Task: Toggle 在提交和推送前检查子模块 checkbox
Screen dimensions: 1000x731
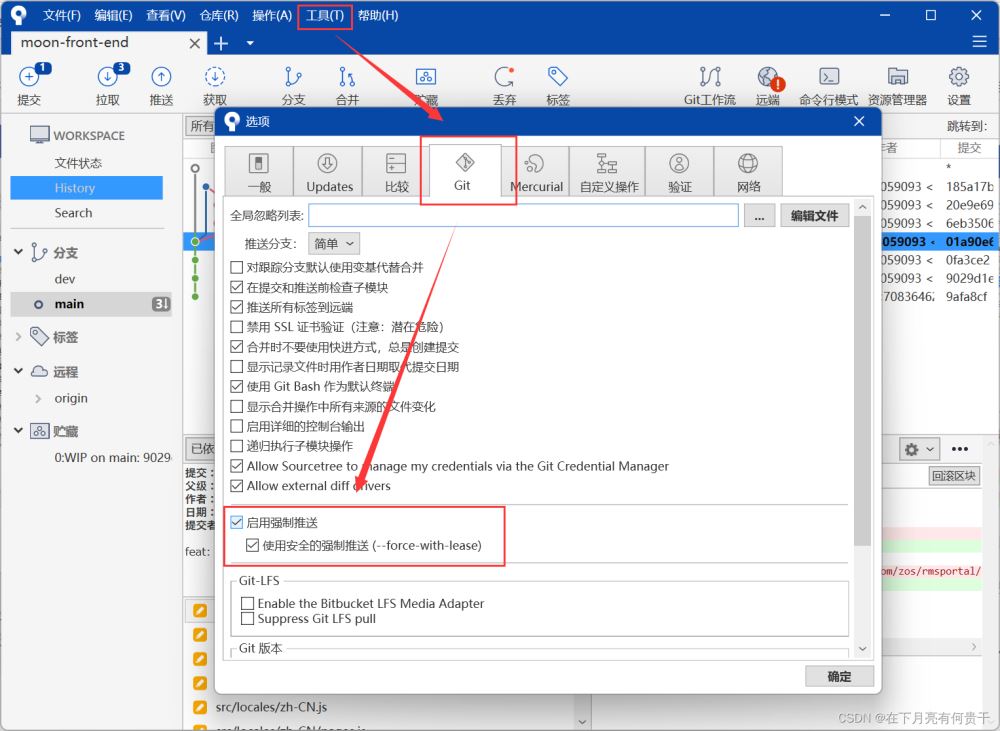Action: (x=237, y=287)
